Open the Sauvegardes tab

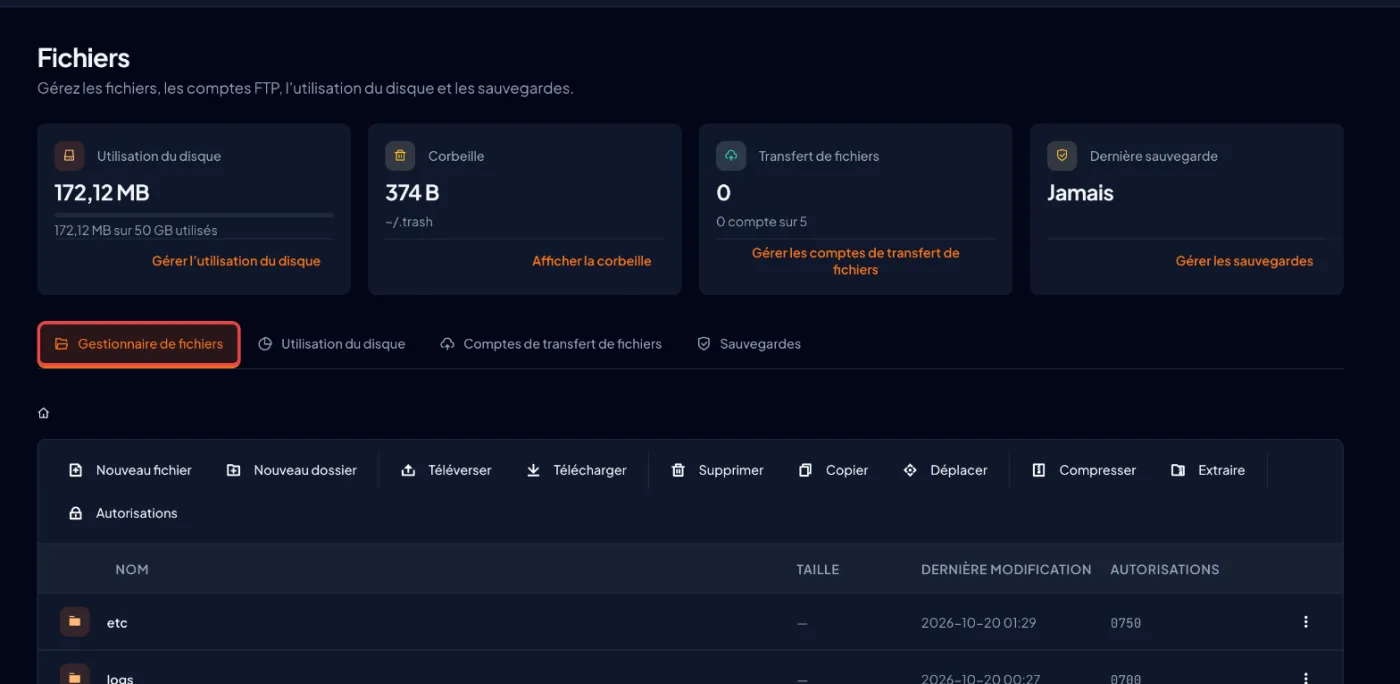point(749,344)
